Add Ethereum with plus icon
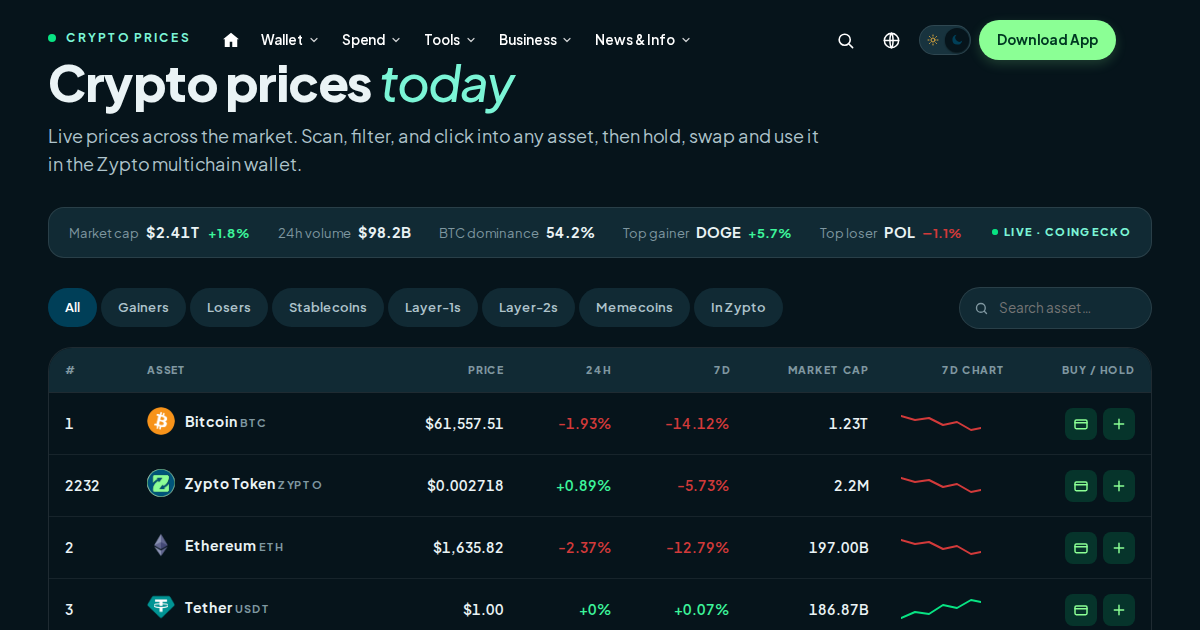 (1119, 548)
